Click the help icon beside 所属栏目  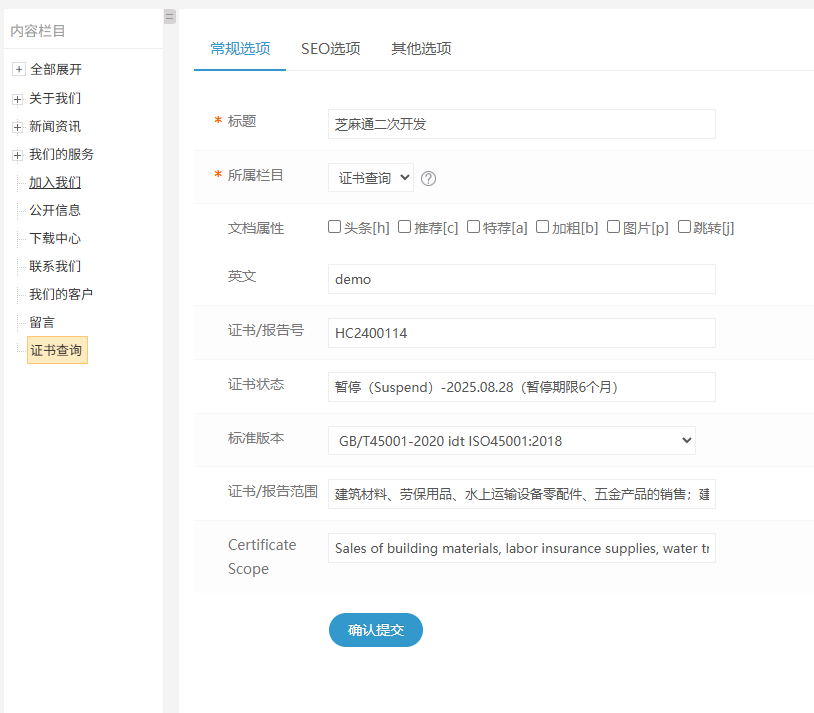coord(428,178)
